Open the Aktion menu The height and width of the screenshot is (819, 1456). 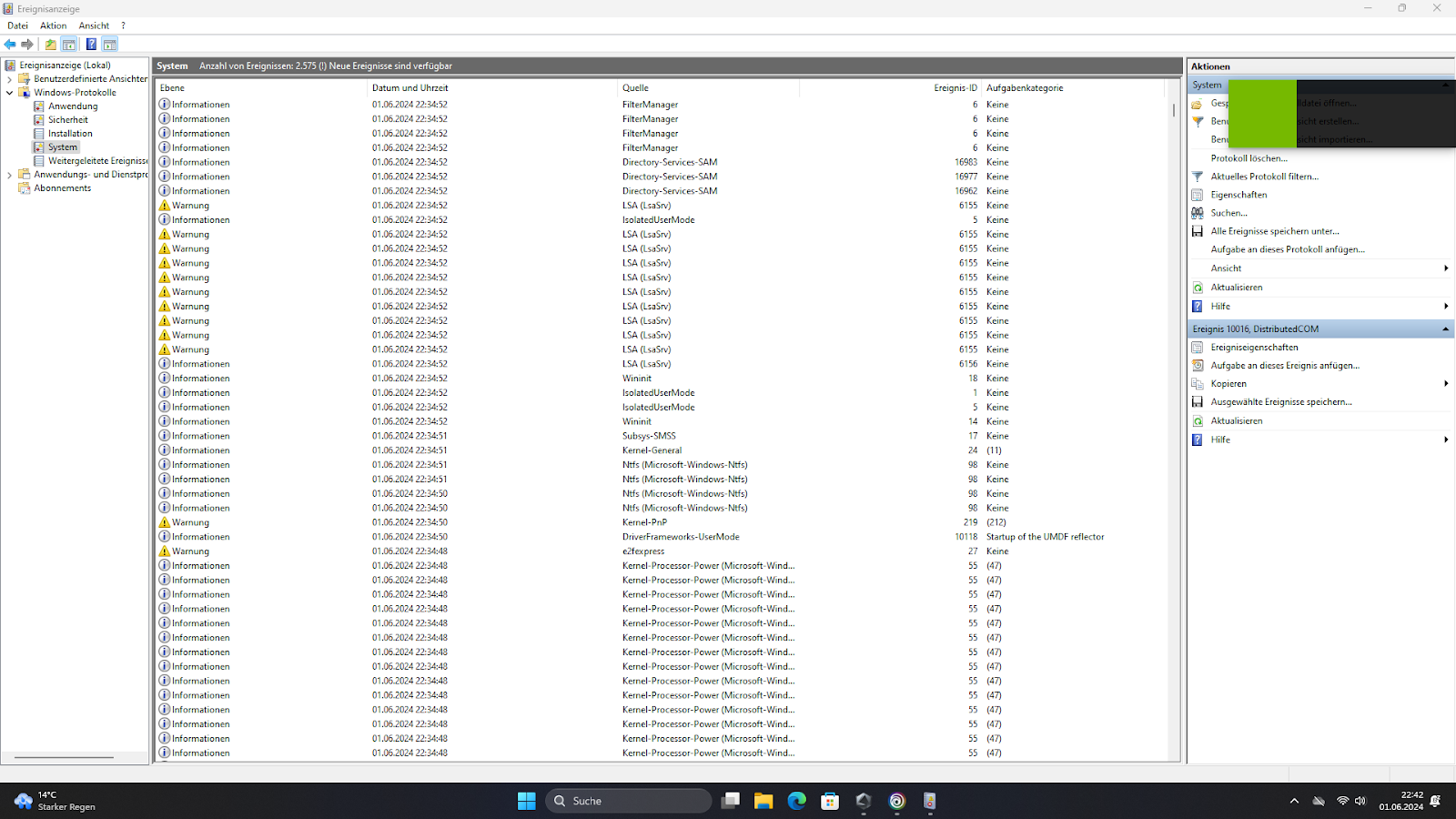(x=53, y=25)
